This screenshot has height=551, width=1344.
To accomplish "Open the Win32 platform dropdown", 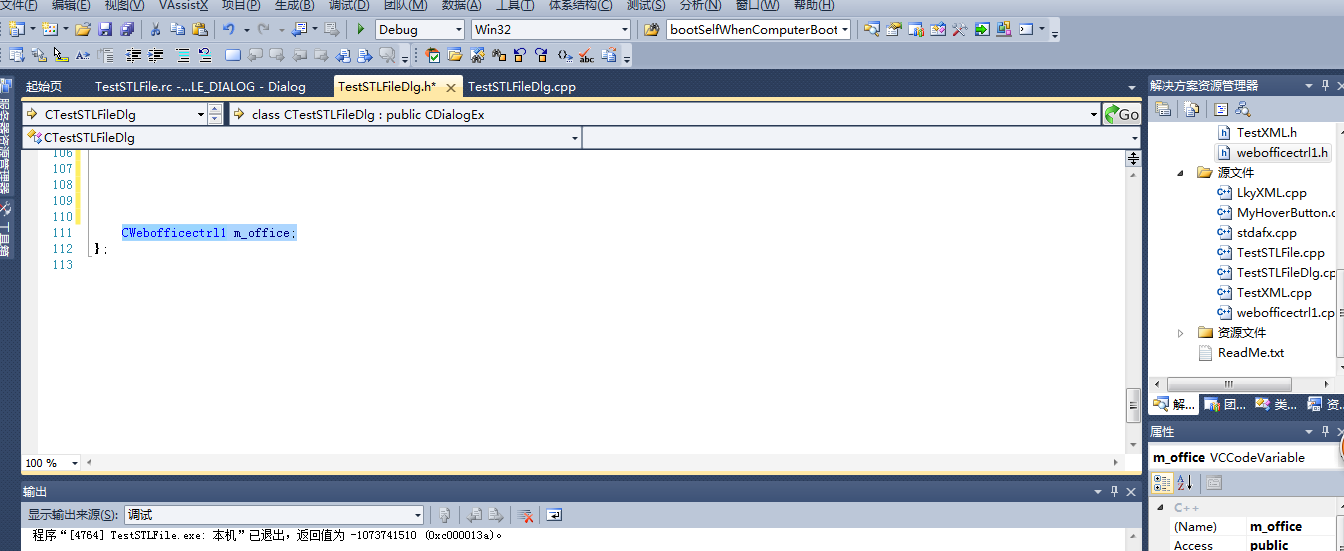I will [x=625, y=30].
